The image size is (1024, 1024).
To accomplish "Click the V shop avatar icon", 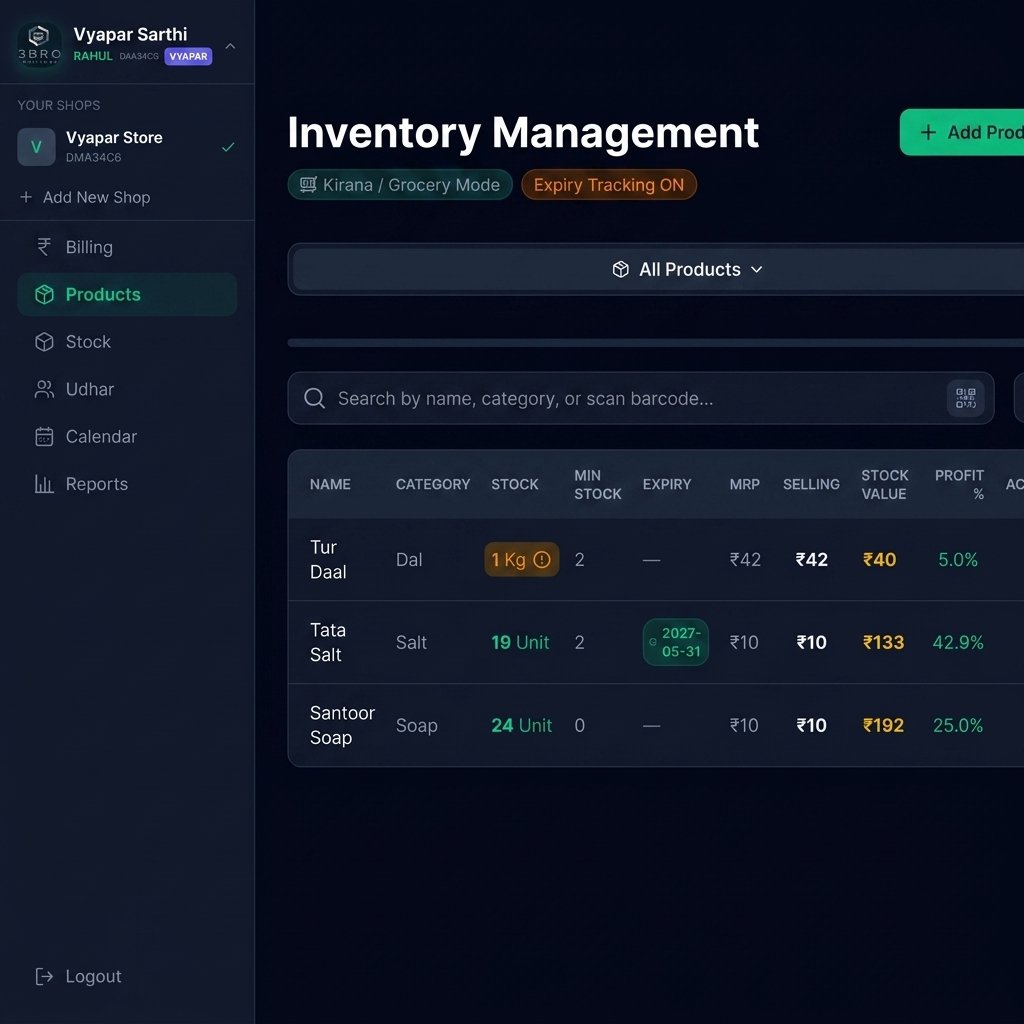I will (37, 147).
